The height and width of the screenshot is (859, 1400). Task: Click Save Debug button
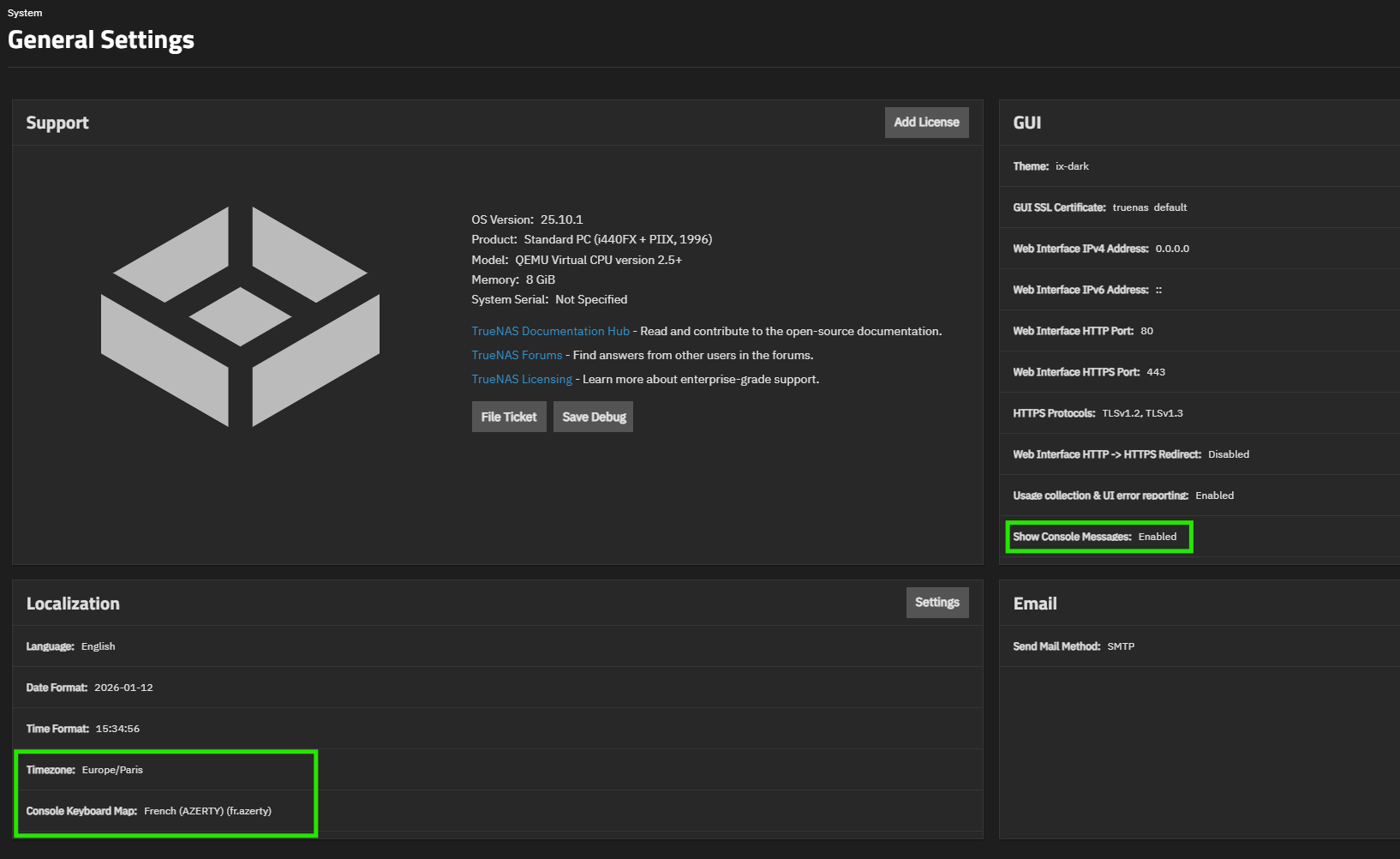[593, 417]
